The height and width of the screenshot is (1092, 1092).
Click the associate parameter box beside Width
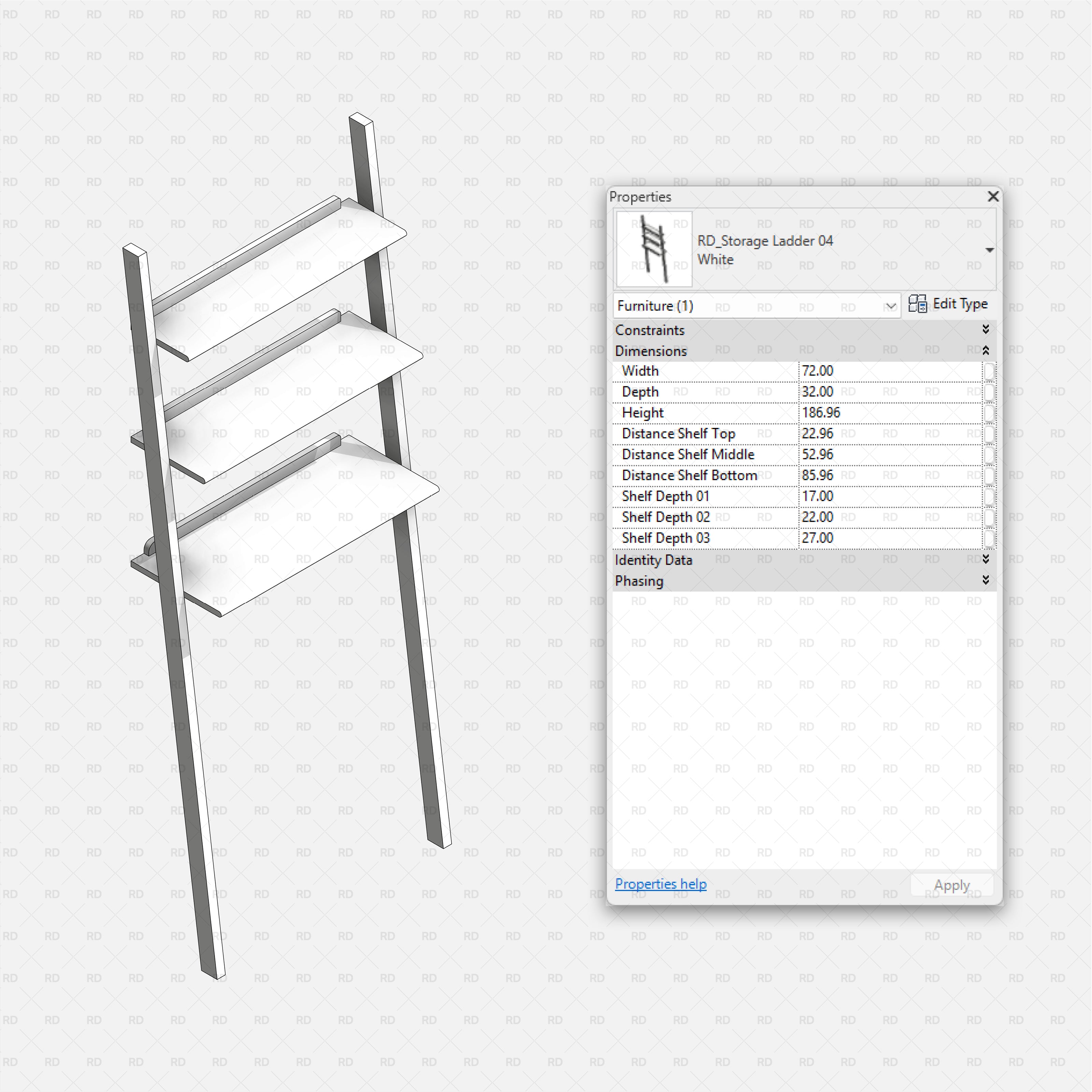[x=990, y=371]
